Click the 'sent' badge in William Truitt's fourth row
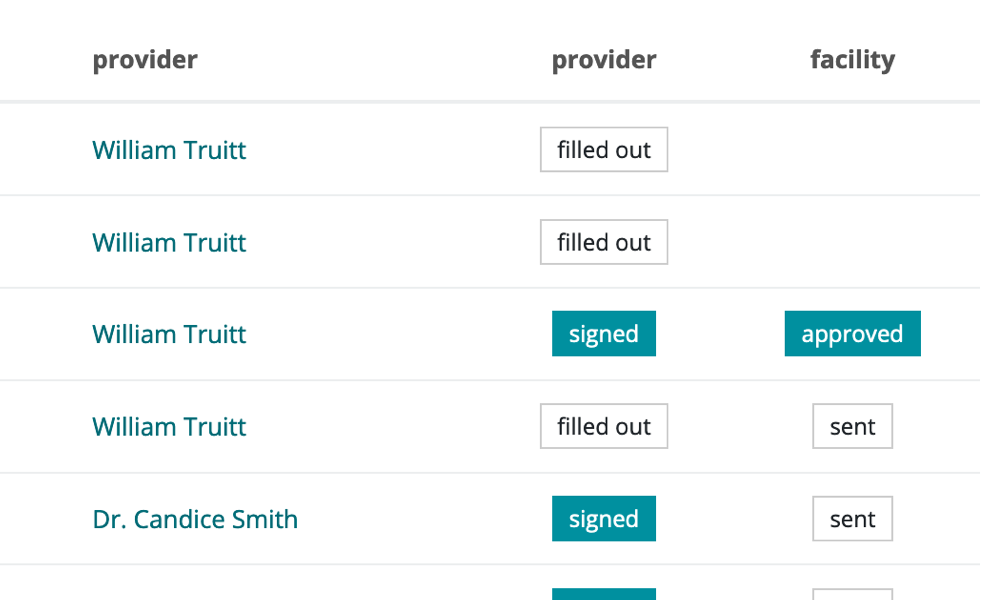This screenshot has height=600, width=1000. [852, 426]
